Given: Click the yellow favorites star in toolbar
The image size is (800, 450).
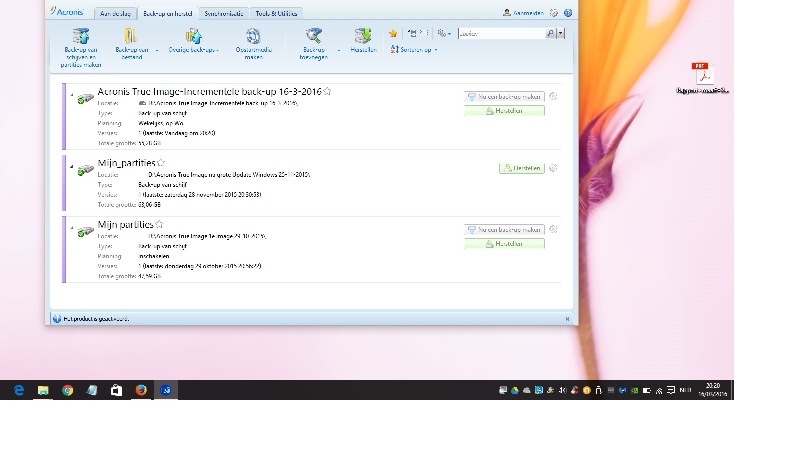Looking at the screenshot, I should point(393,33).
